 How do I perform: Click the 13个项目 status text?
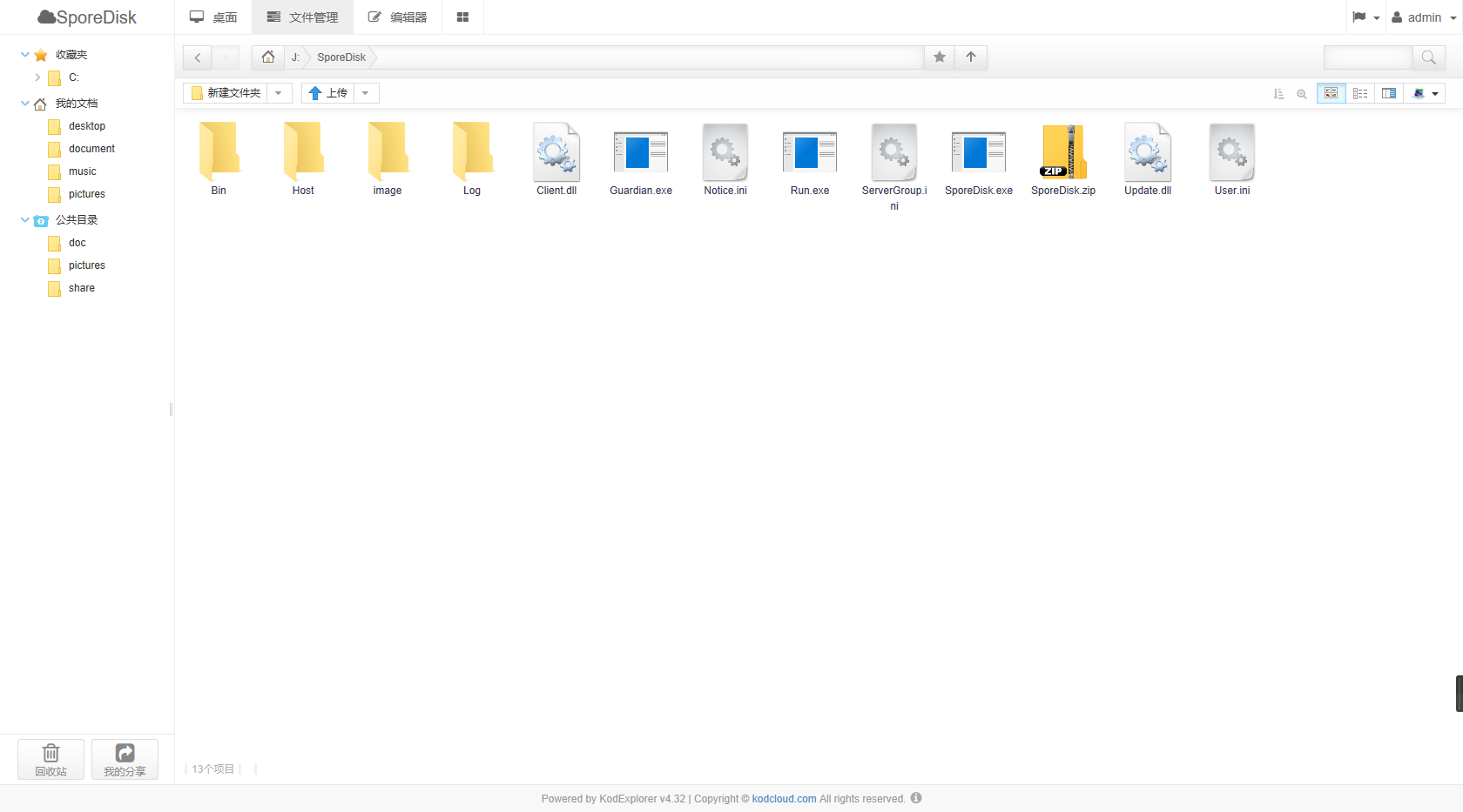click(x=213, y=769)
